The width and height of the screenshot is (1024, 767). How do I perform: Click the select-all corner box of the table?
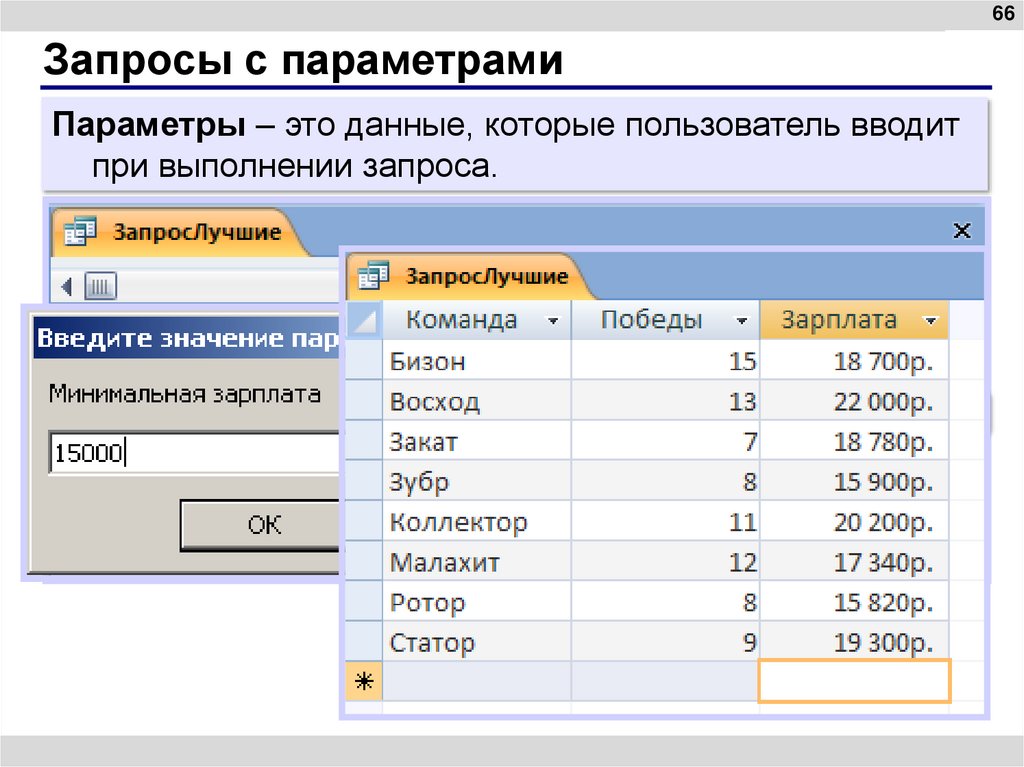(364, 320)
